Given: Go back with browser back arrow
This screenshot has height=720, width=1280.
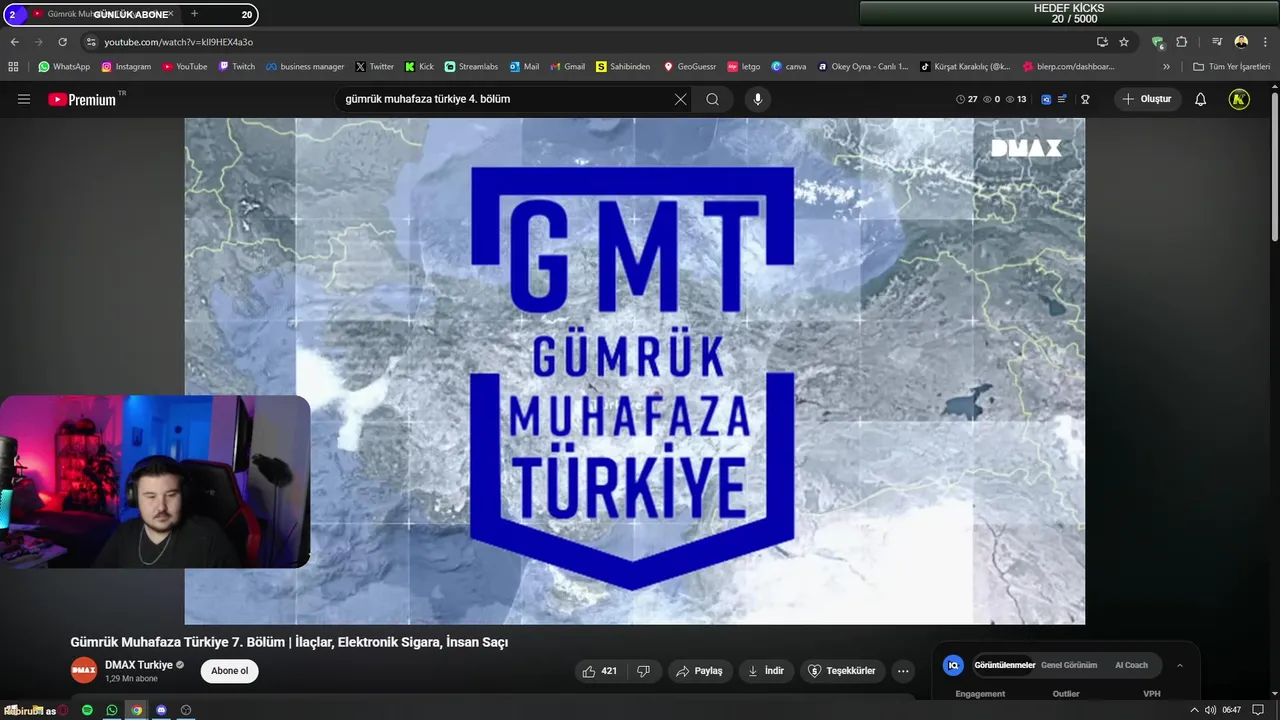Looking at the screenshot, I should click(x=14, y=42).
